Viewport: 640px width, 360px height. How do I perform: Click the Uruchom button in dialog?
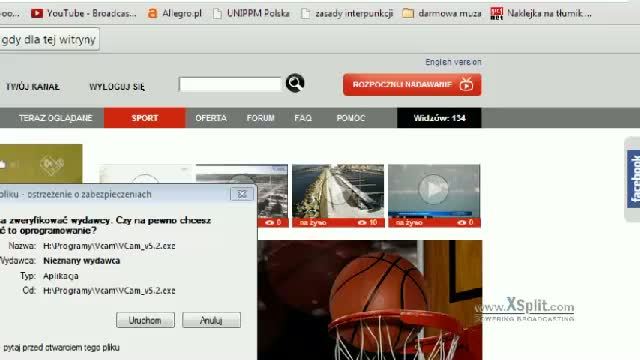(145, 320)
